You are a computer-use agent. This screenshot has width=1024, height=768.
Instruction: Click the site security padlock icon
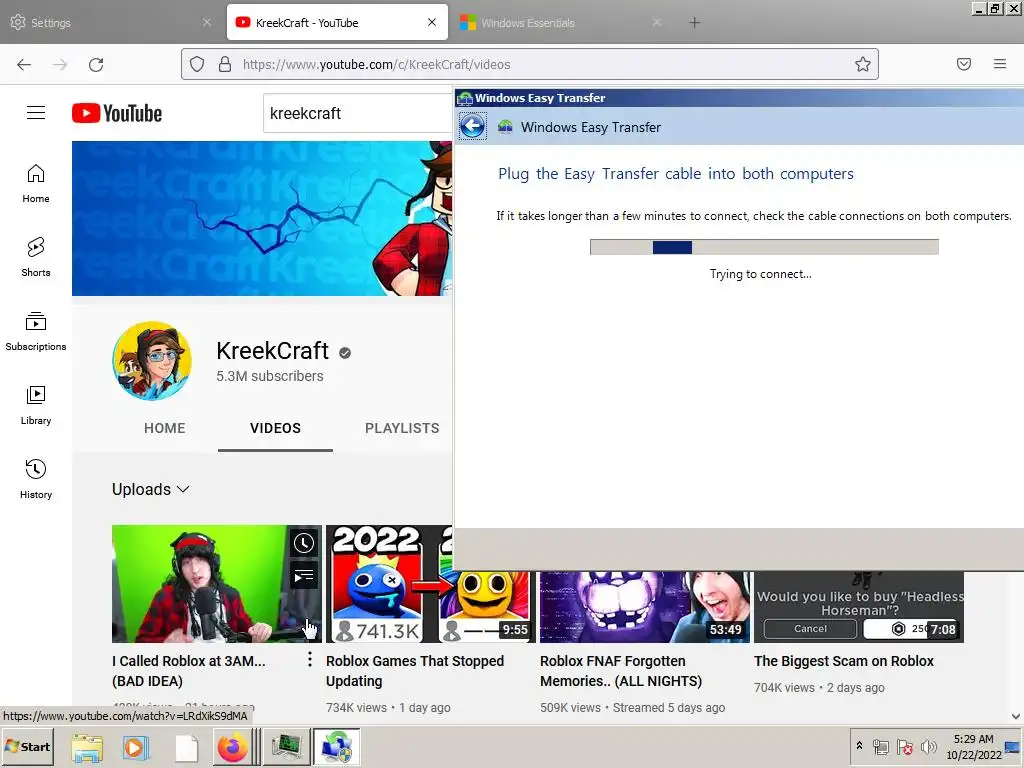click(225, 64)
